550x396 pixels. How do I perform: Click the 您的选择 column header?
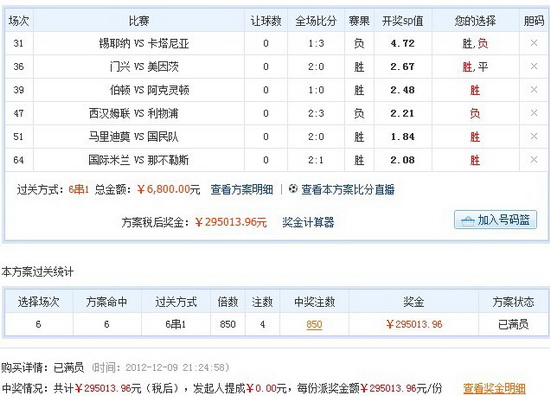475,21
